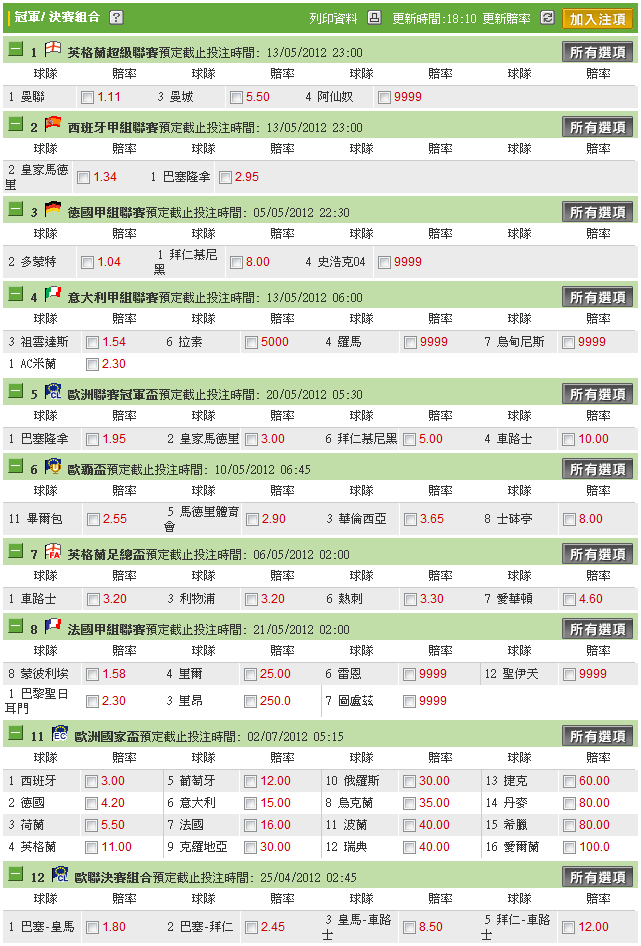Tick the 蒙彼利埃 1.58 checkbox

pos(92,675)
